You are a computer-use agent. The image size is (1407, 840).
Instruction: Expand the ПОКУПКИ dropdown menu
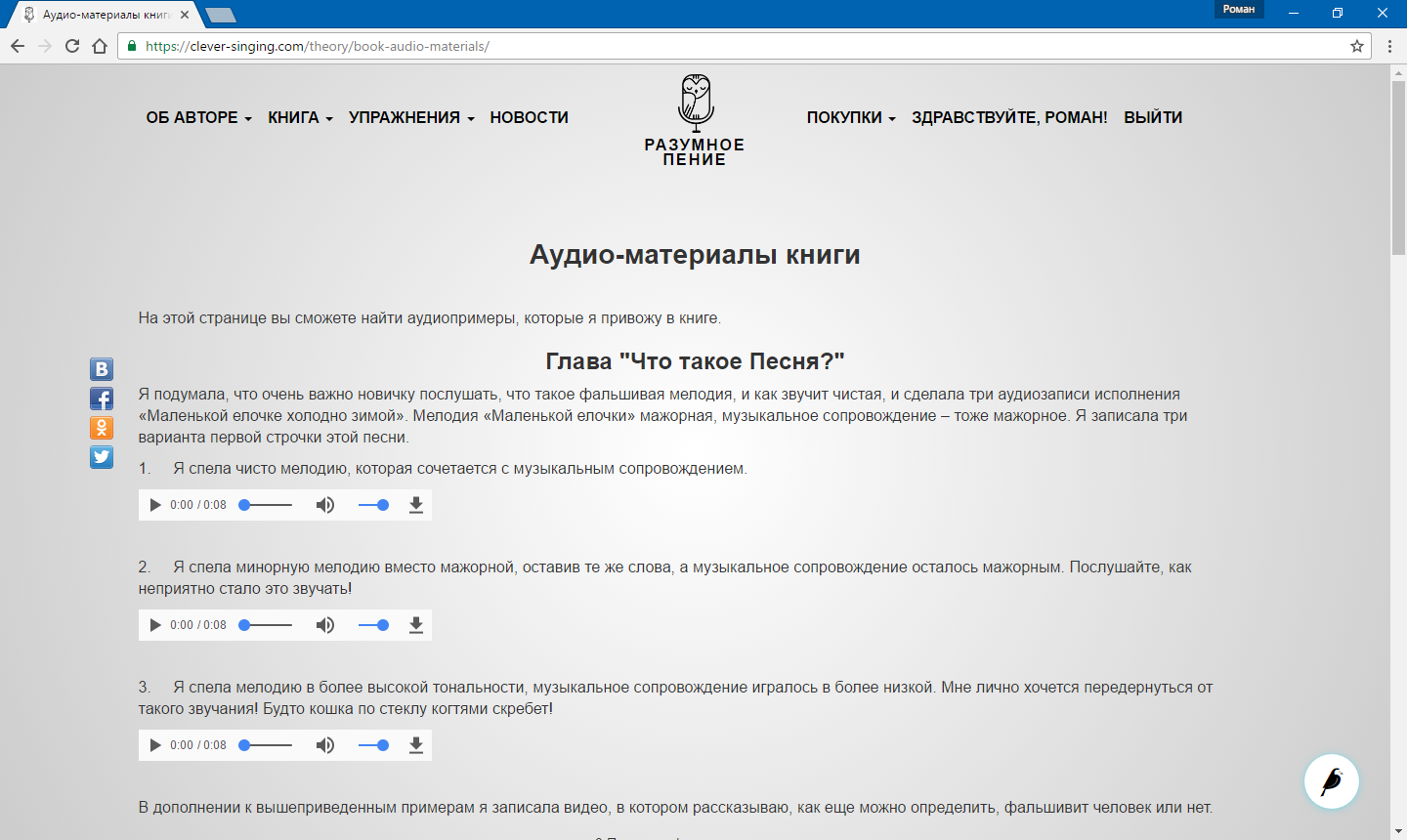[851, 117]
